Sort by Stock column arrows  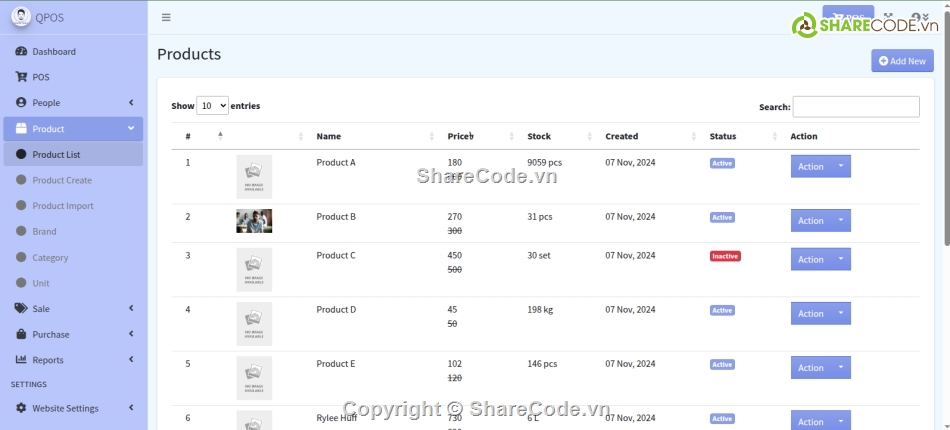590,136
